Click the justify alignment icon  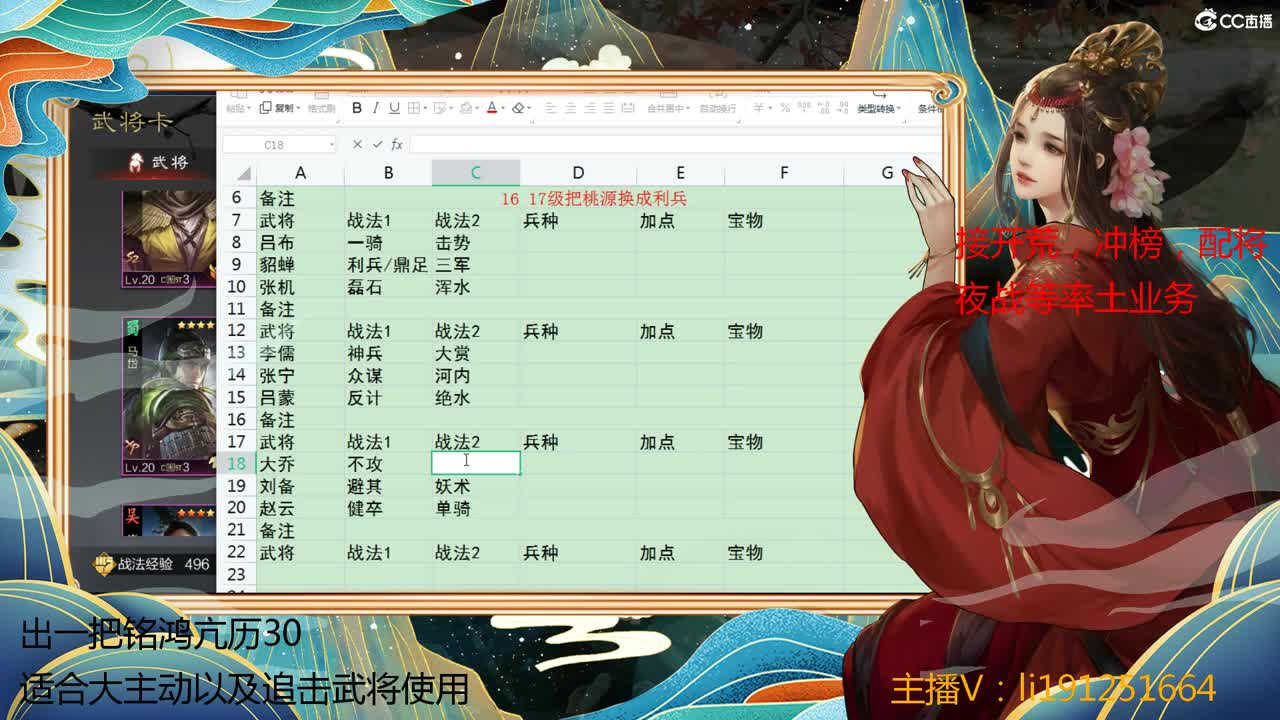pos(608,108)
